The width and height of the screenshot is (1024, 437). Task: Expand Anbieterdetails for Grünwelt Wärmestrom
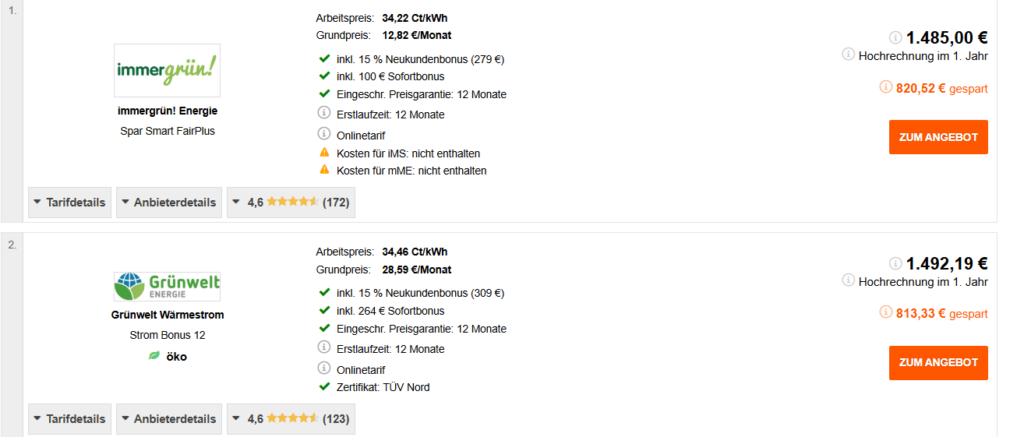pos(169,419)
